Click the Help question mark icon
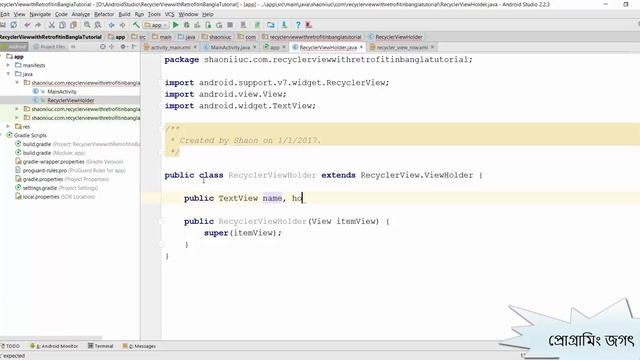 pos(298,25)
